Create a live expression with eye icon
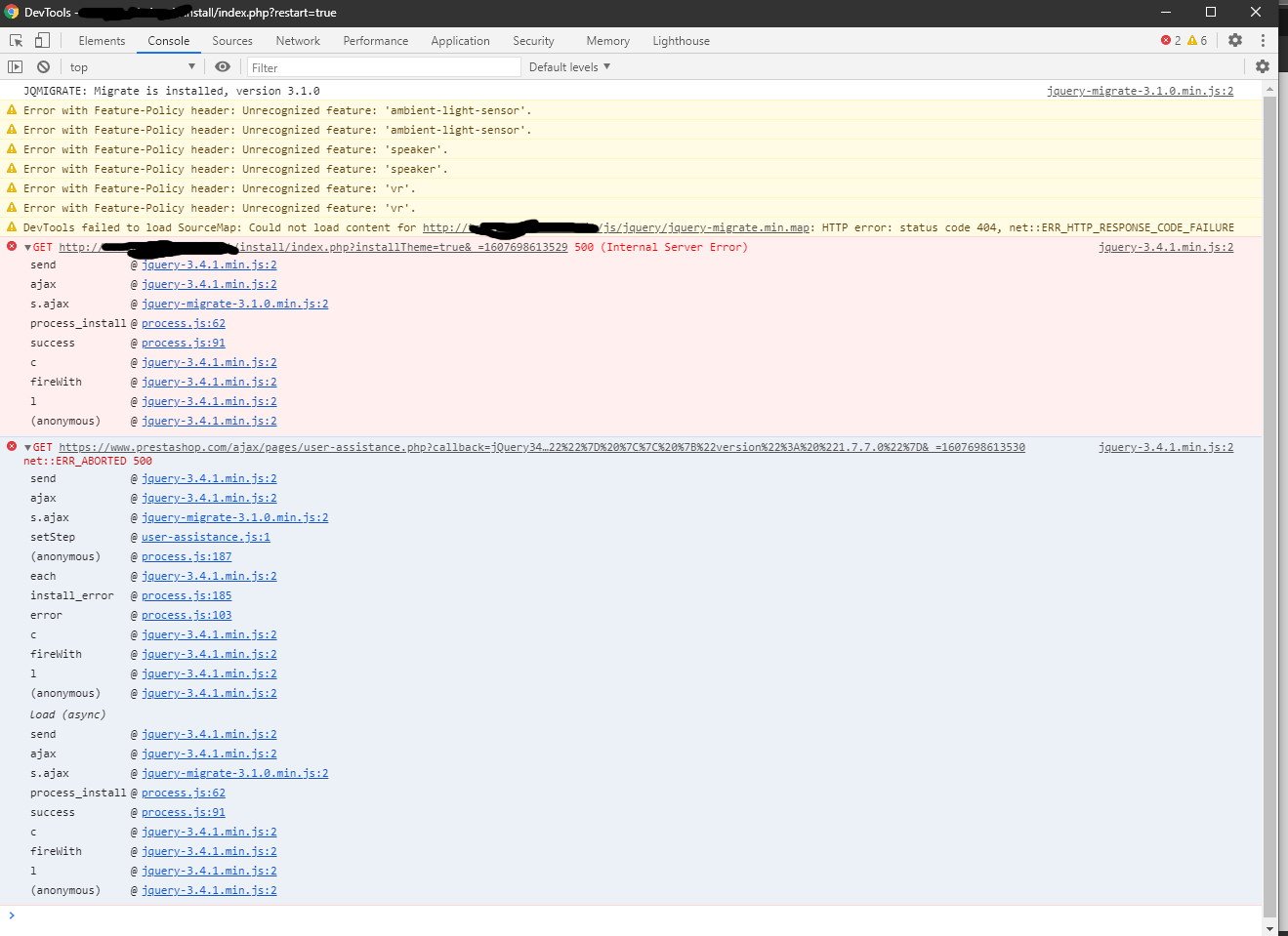 pyautogui.click(x=223, y=67)
